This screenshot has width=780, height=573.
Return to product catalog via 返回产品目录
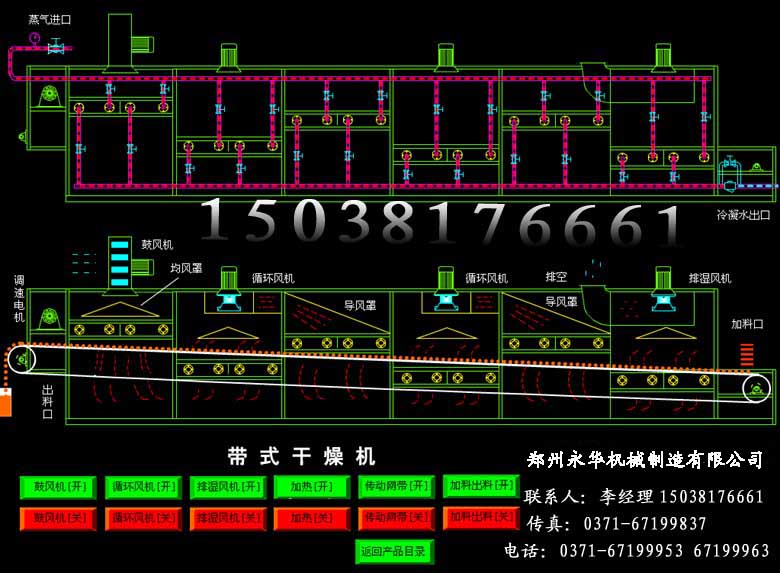(394, 550)
